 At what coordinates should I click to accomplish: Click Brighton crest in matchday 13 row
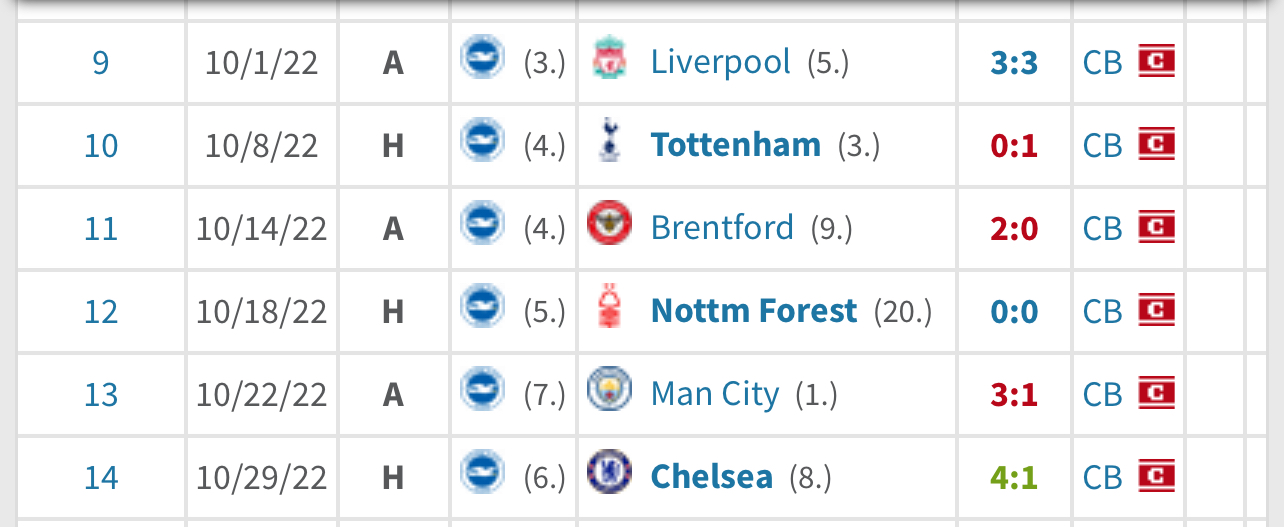tap(482, 389)
